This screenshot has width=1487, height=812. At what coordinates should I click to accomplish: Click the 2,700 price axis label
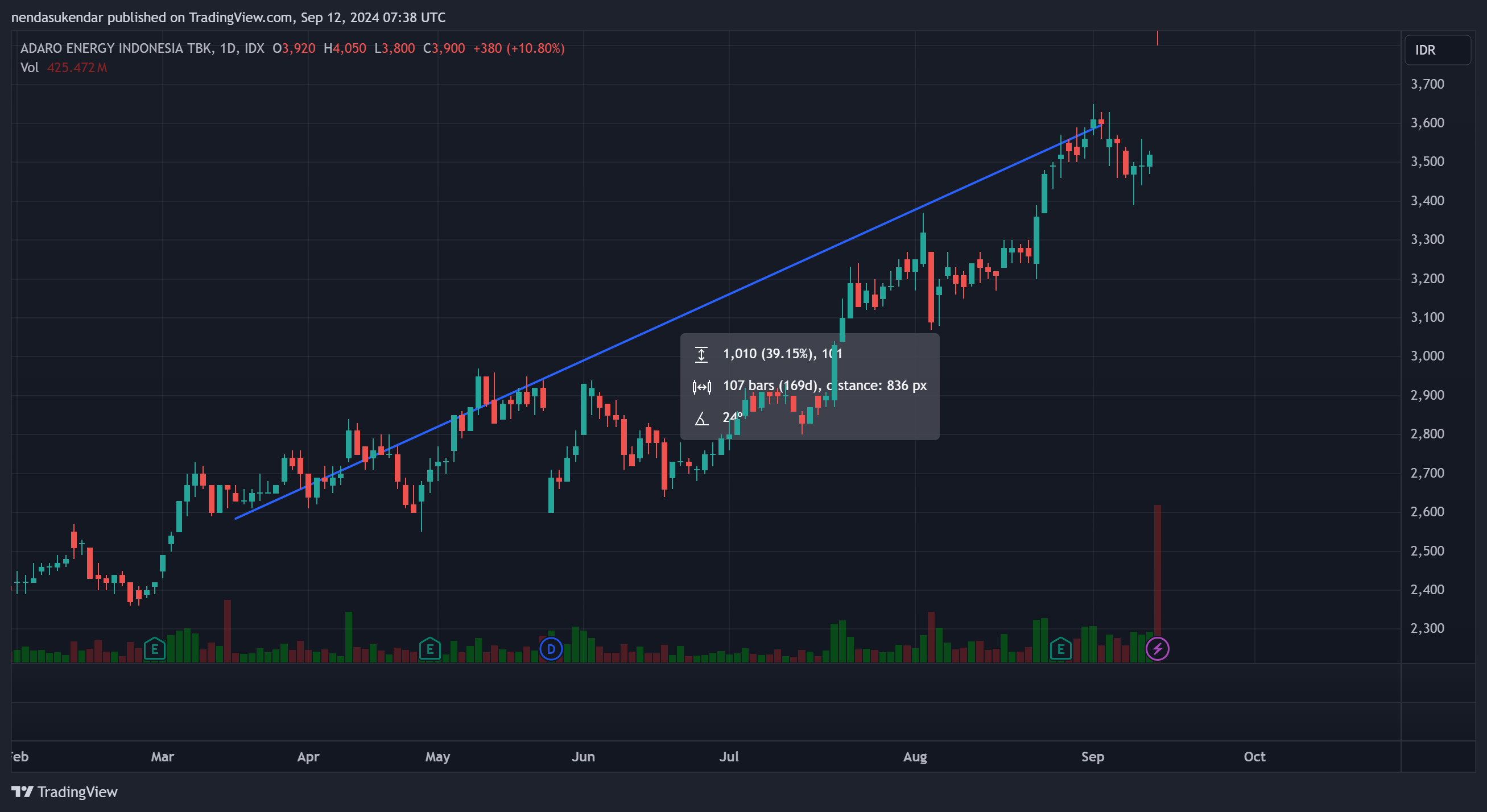click(1427, 473)
